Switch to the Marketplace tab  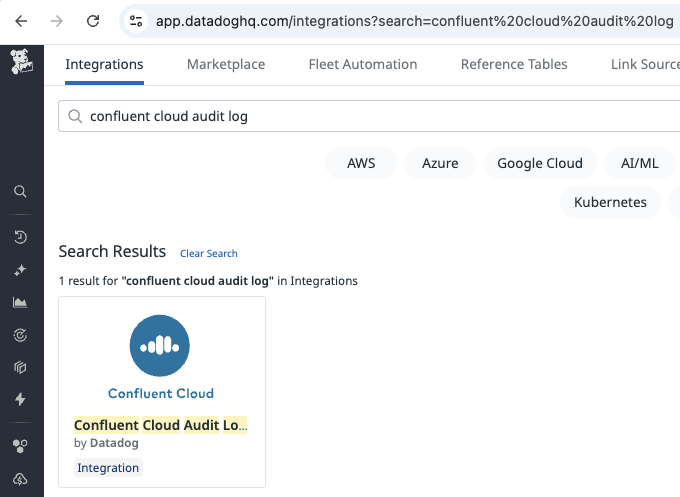[x=226, y=64]
